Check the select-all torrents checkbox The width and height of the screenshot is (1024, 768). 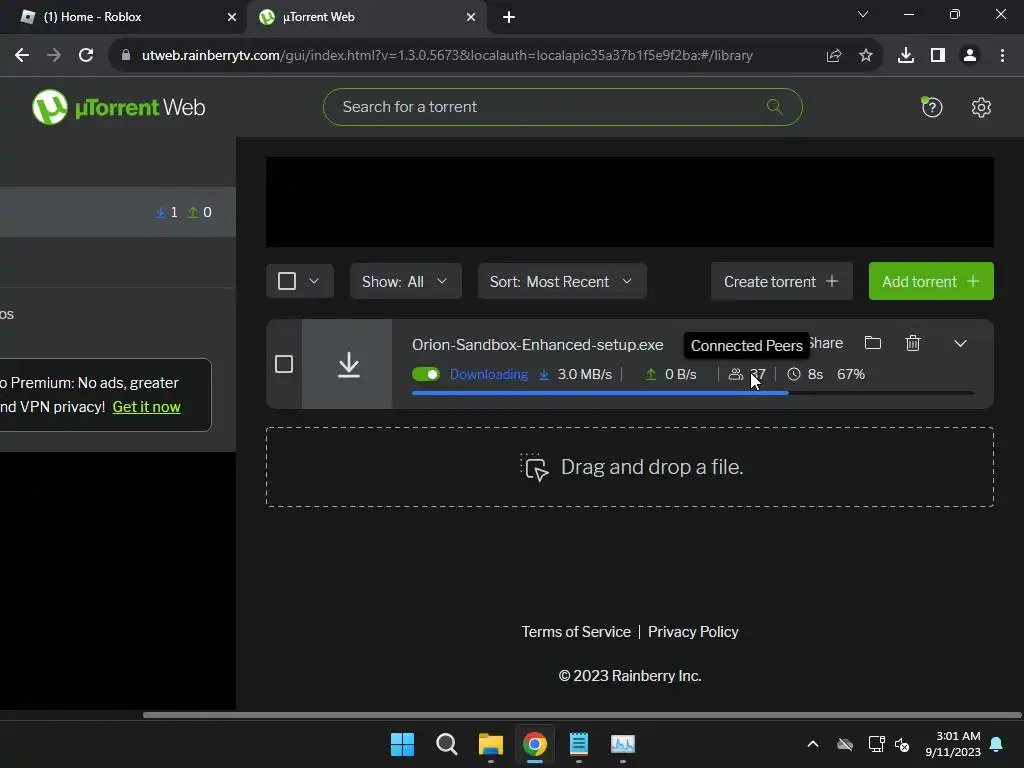point(287,281)
